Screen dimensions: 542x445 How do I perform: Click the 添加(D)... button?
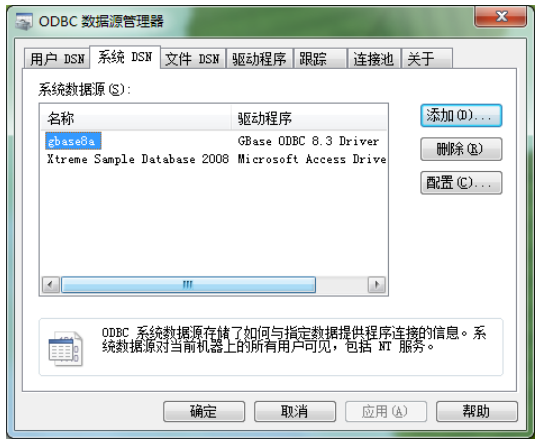461,115
